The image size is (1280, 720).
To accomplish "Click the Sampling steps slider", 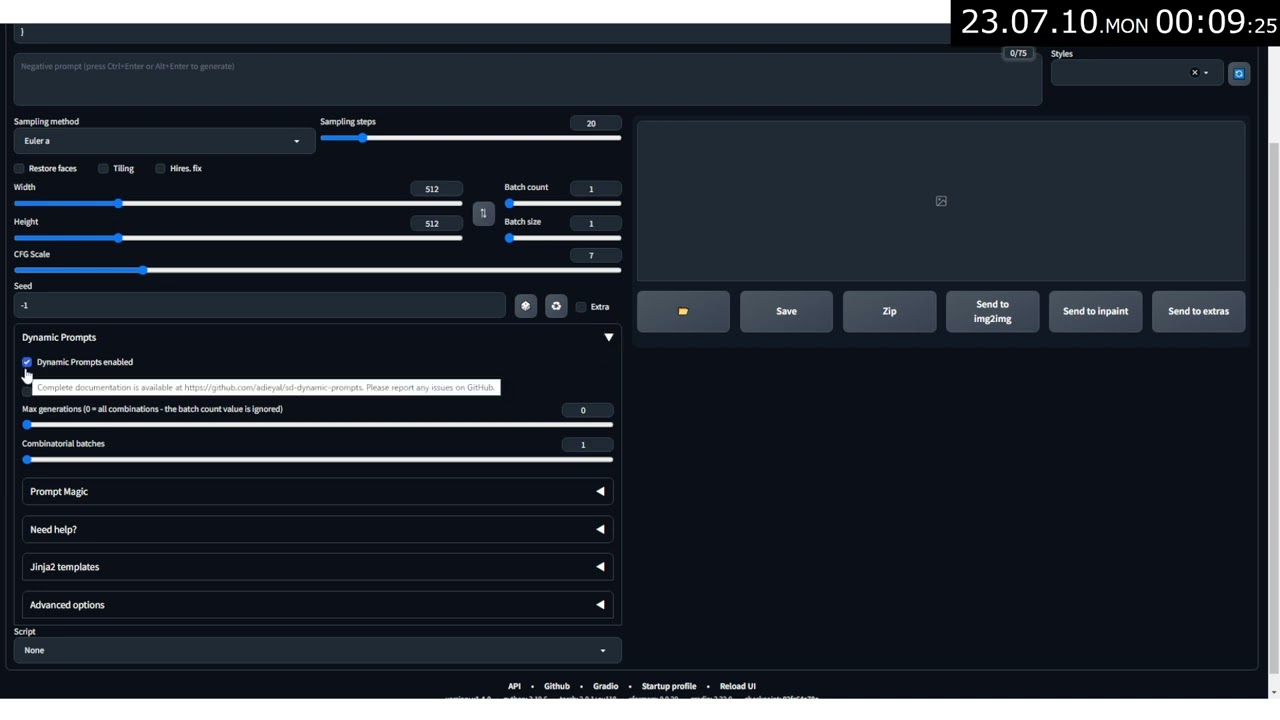I will 470,138.
